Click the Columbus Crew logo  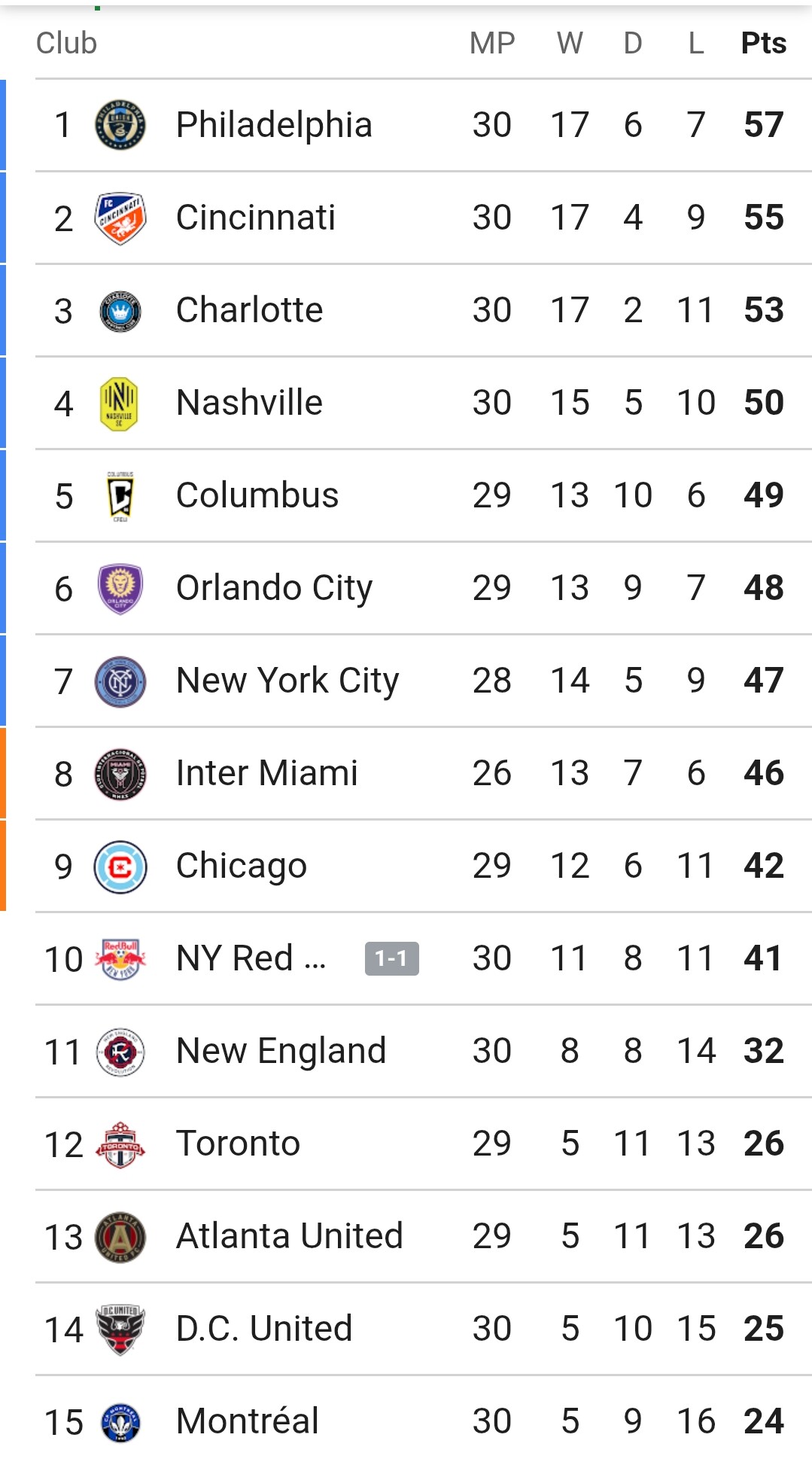click(x=120, y=496)
